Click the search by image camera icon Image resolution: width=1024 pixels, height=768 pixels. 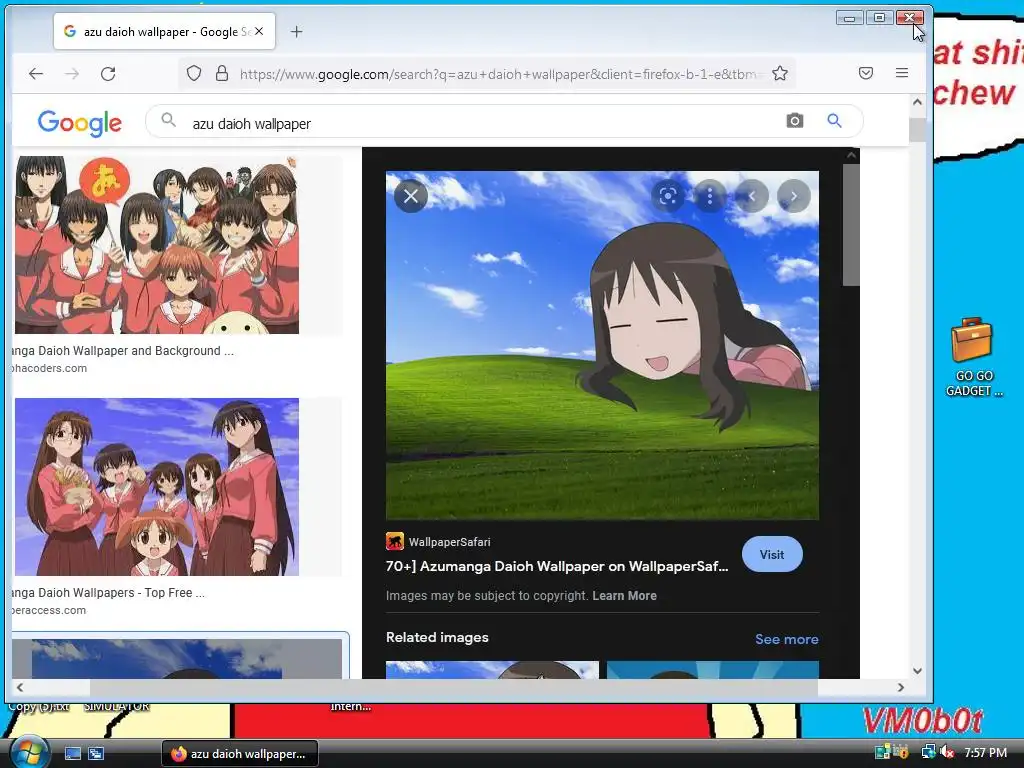795,121
